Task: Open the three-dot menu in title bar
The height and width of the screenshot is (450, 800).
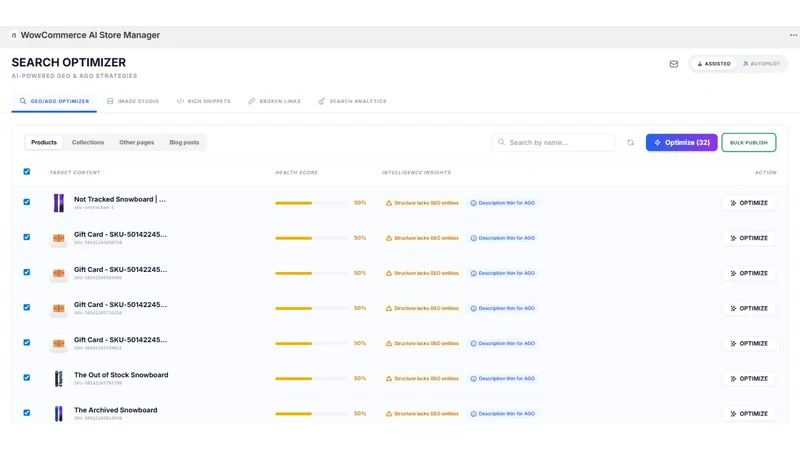Action: point(793,35)
